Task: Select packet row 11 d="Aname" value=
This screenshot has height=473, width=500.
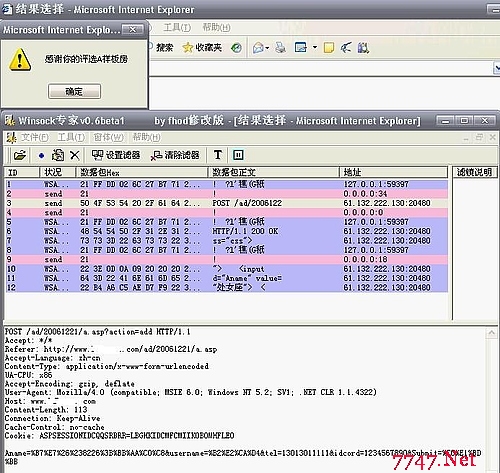Action: coord(227,278)
